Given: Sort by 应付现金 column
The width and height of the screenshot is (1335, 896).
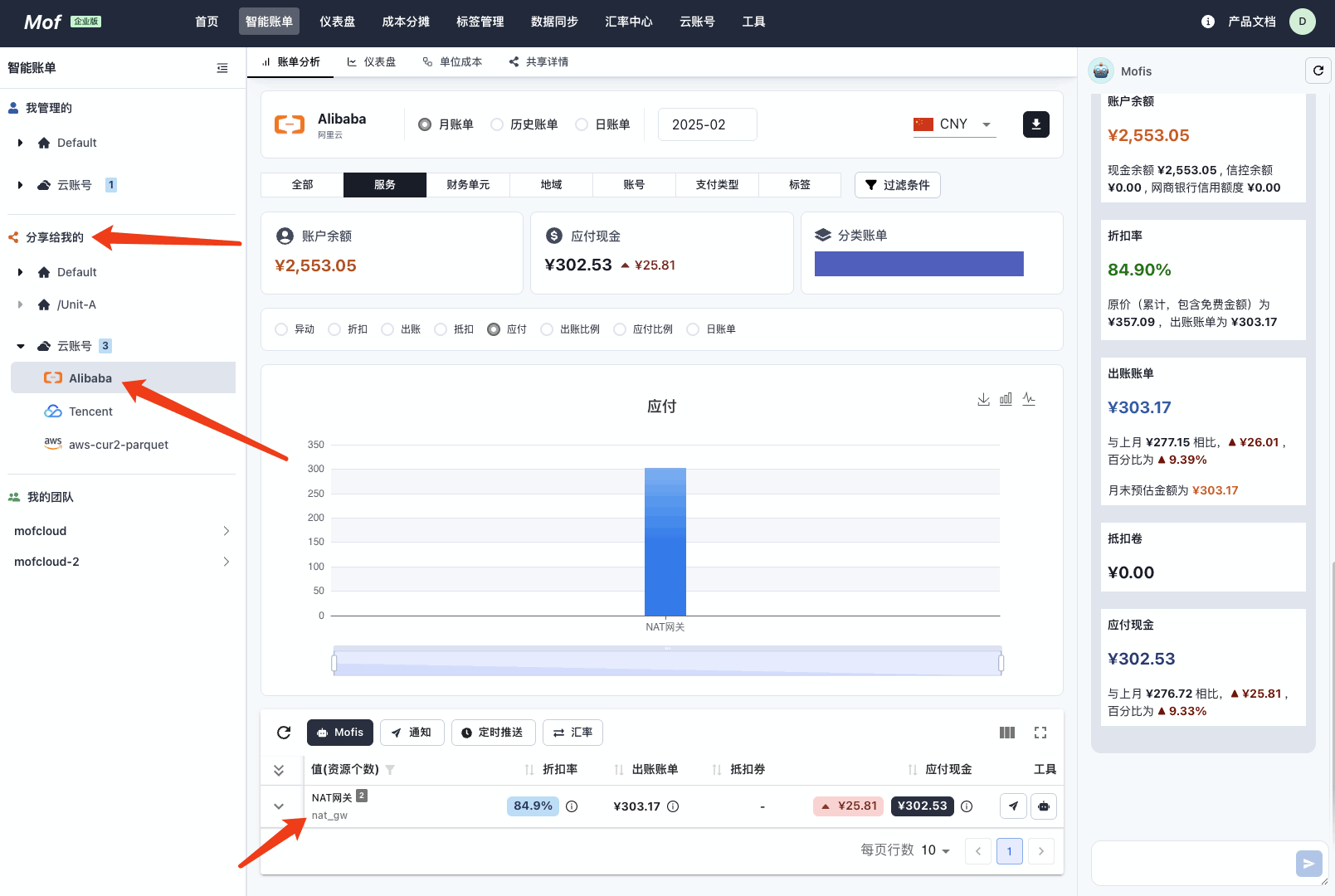Looking at the screenshot, I should tap(913, 770).
